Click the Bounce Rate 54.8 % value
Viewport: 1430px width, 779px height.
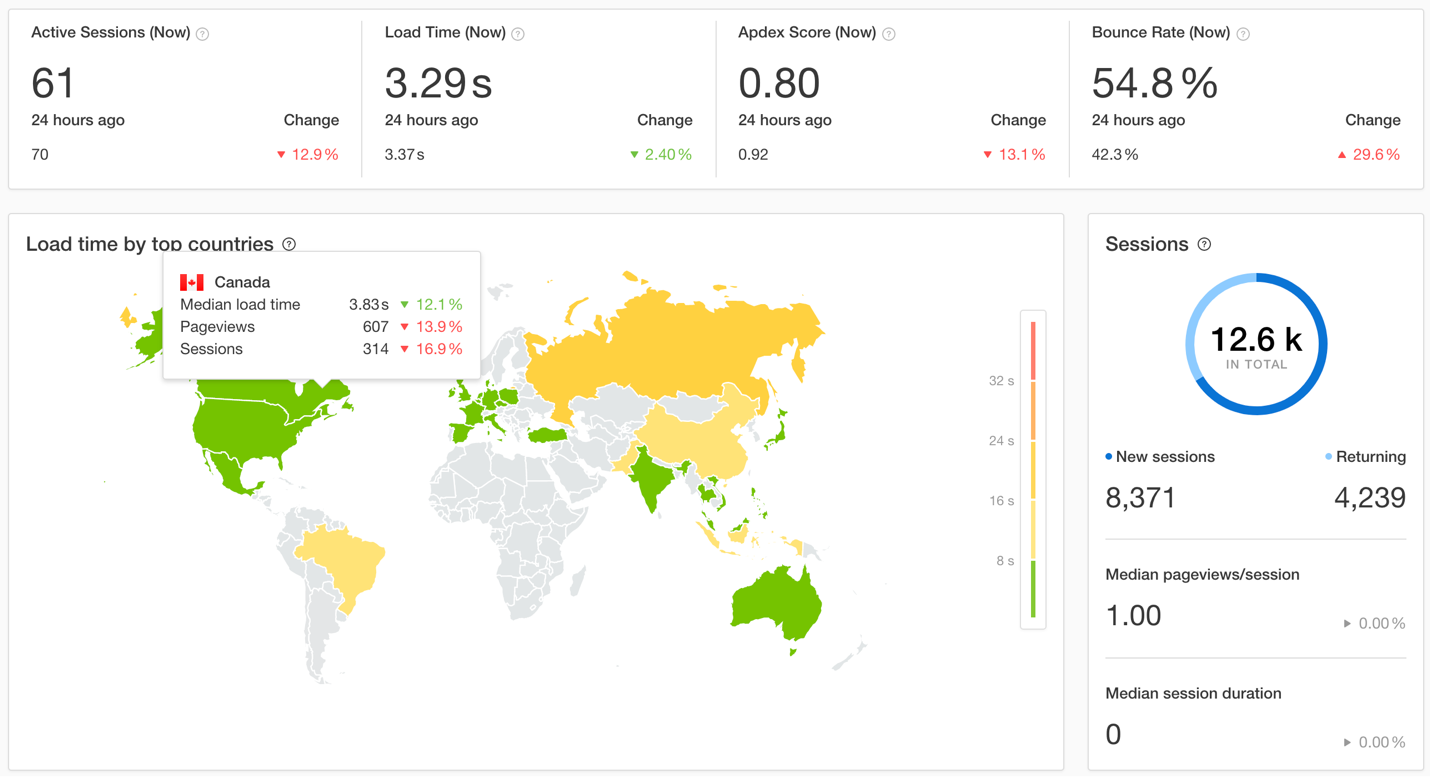1154,83
